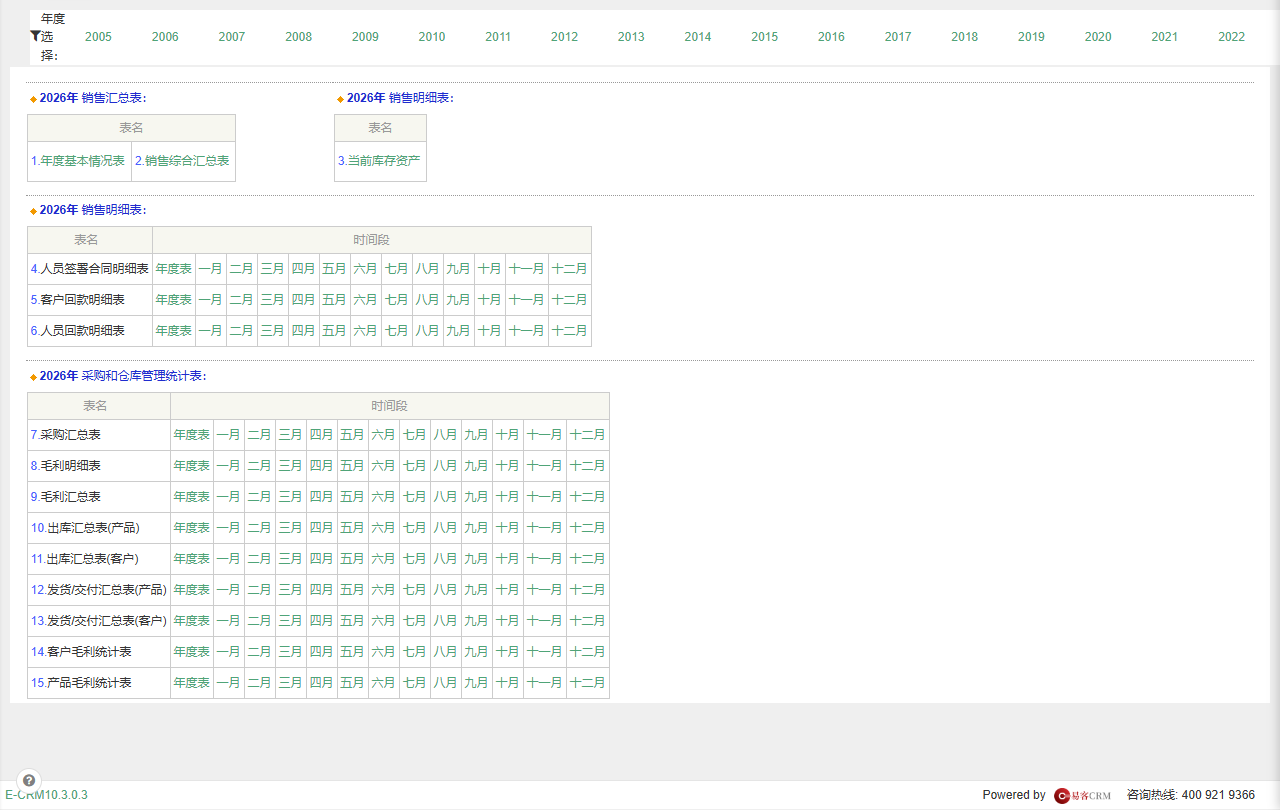Screen dimensions: 1280x810
Task: Click the filter funnel icon beside 年度选择
Action: [x=35, y=36]
